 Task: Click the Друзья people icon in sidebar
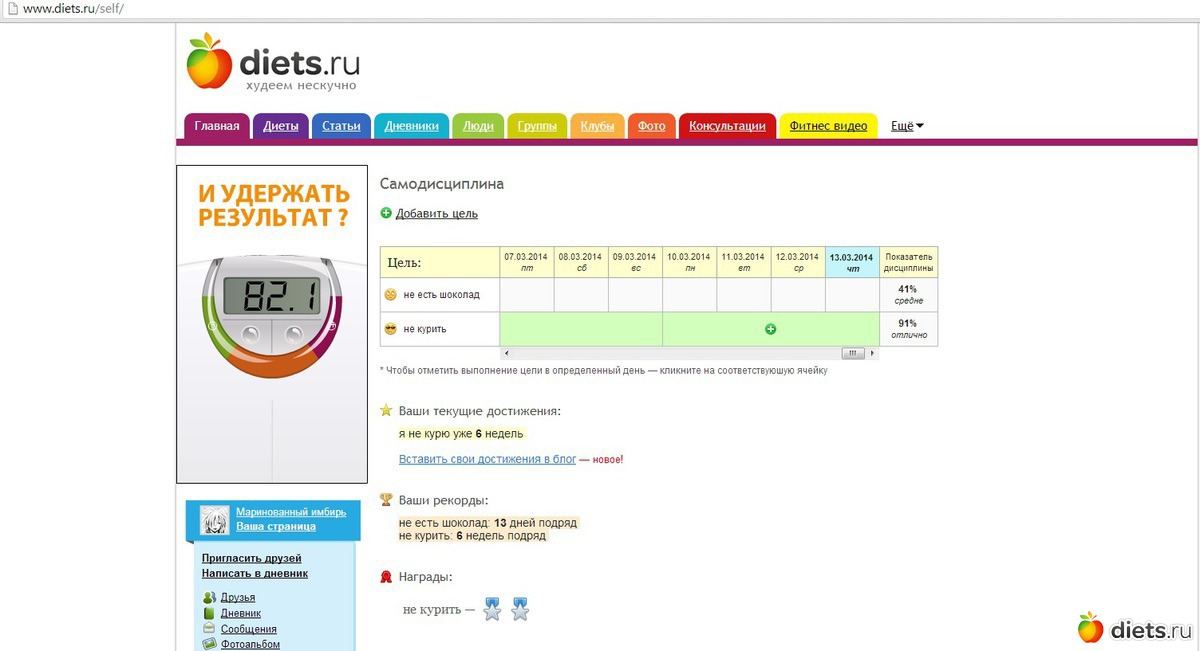coord(209,598)
